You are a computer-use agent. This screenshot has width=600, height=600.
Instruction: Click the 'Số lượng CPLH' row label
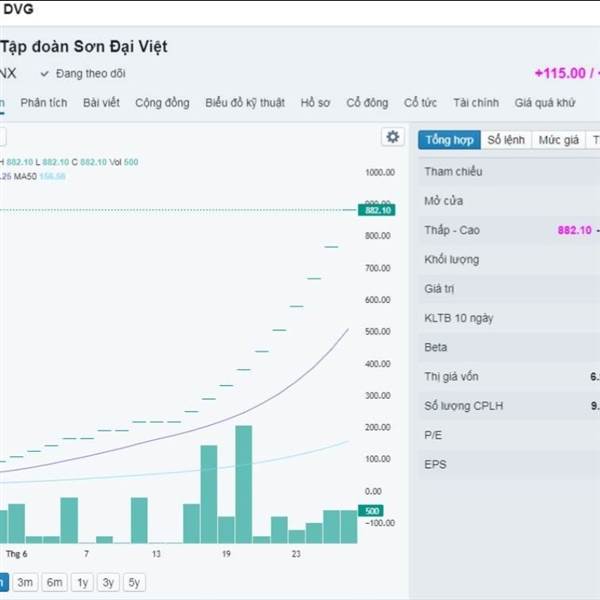tap(463, 406)
